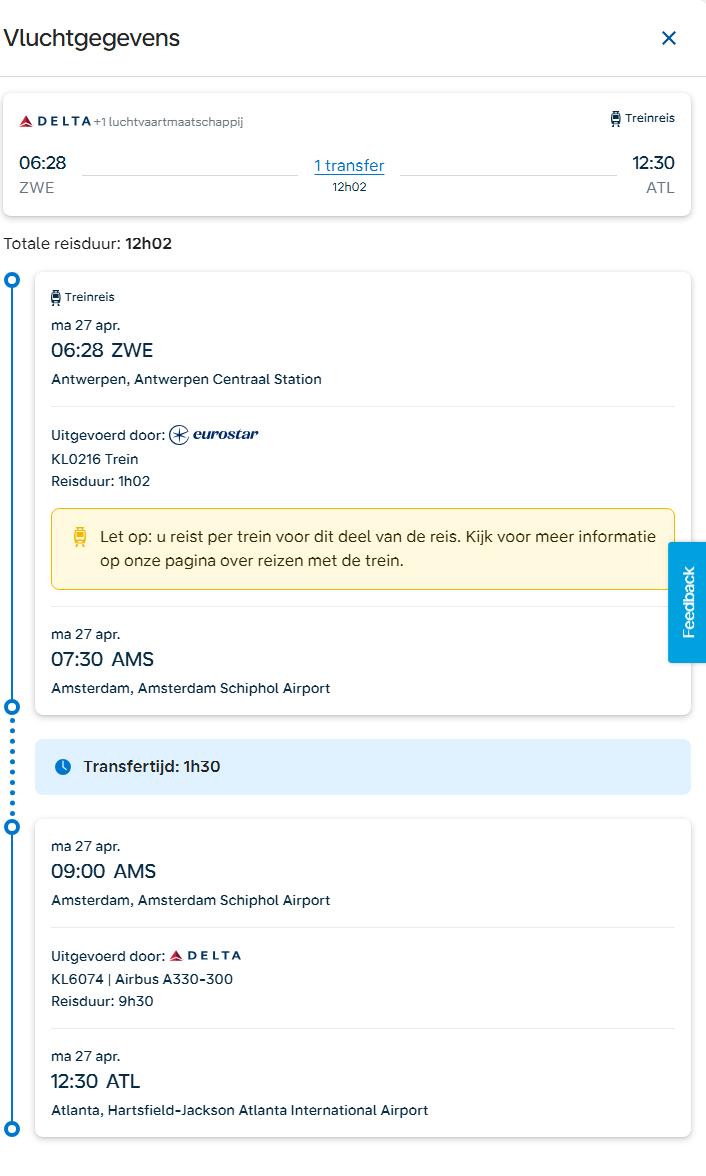Click the timeline marker below Transfertijd

[x=12, y=827]
